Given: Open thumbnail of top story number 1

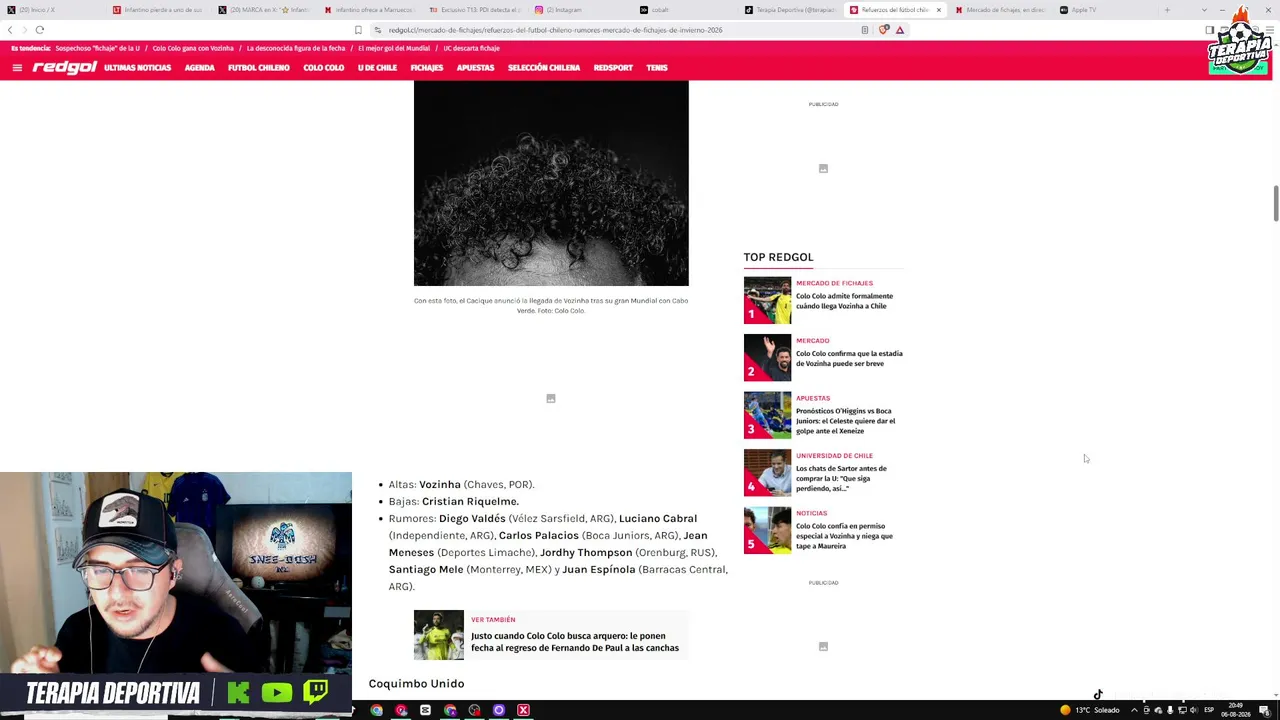Looking at the screenshot, I should click(767, 300).
